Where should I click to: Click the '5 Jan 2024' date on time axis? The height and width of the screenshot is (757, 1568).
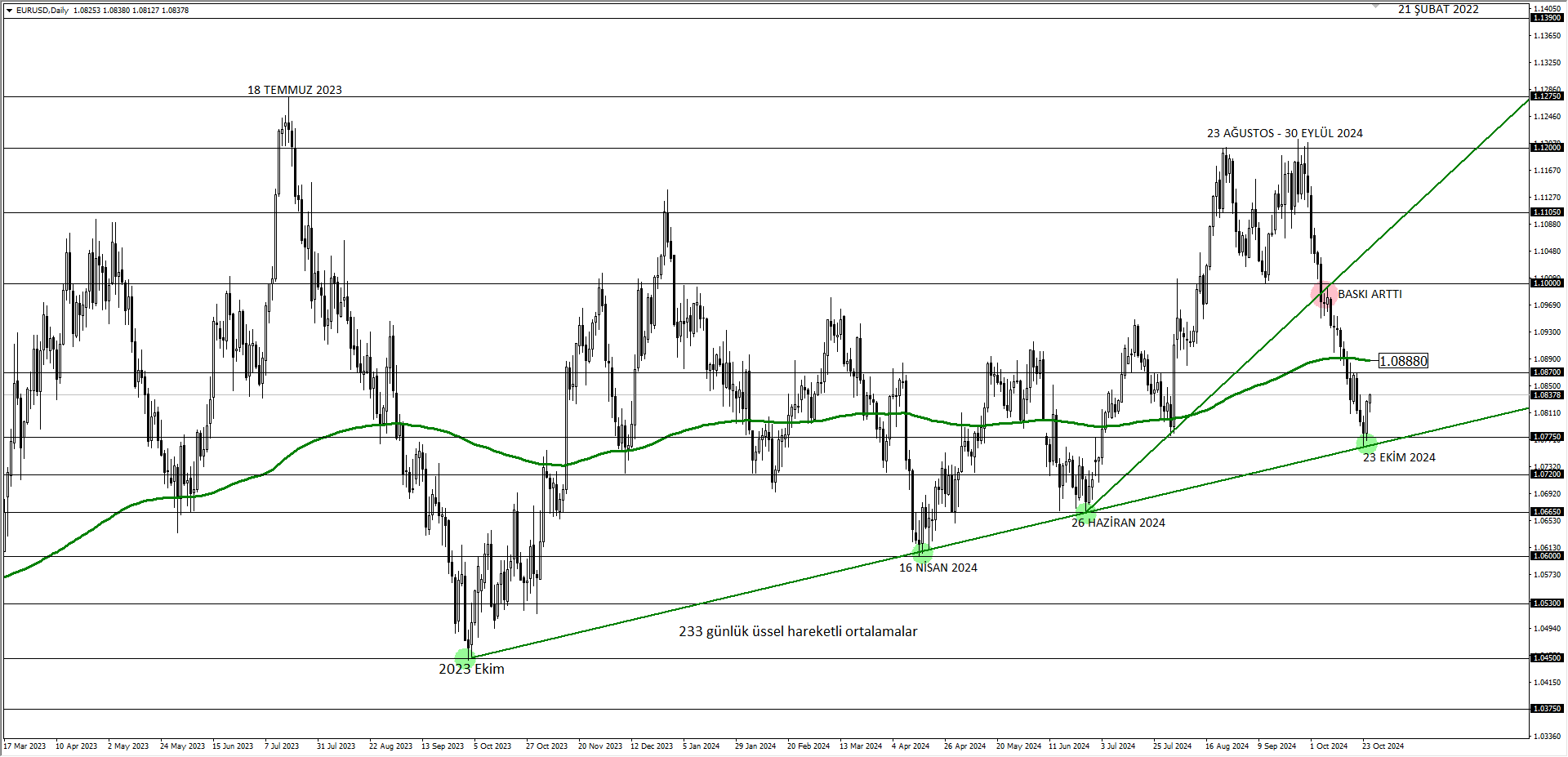(x=702, y=746)
